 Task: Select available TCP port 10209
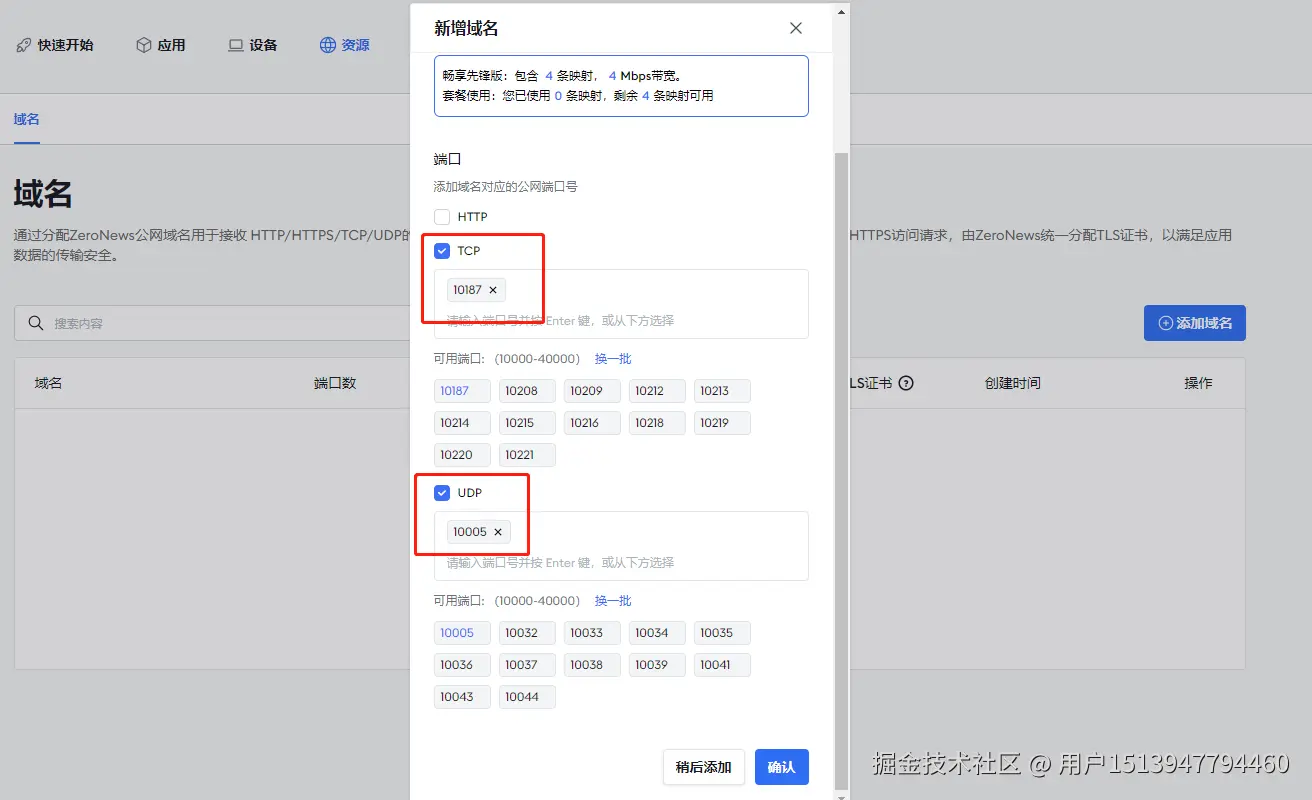point(592,391)
